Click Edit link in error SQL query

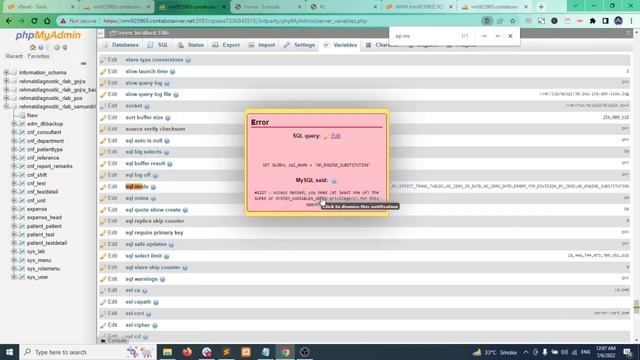(336, 136)
